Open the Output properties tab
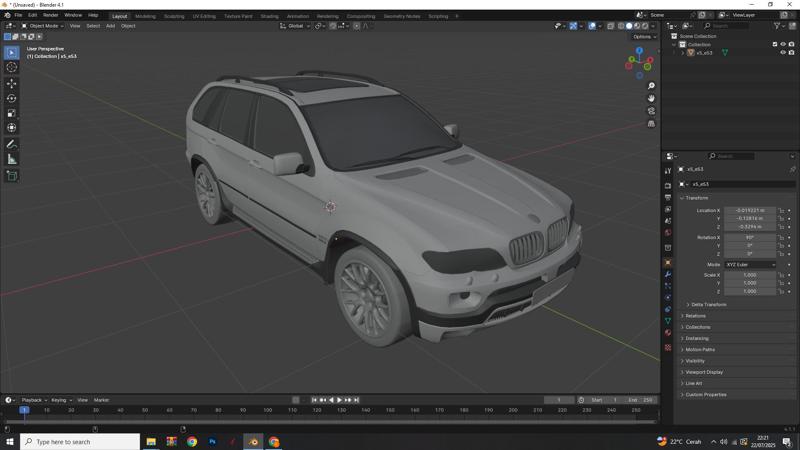 pos(668,197)
